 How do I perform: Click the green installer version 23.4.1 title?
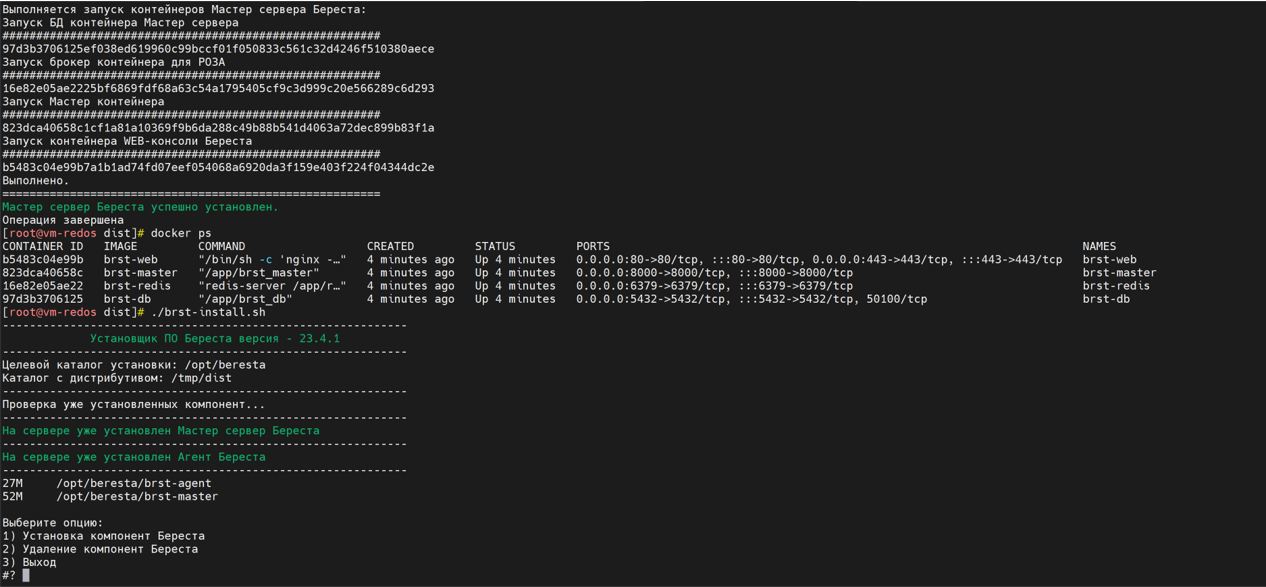[x=215, y=338]
